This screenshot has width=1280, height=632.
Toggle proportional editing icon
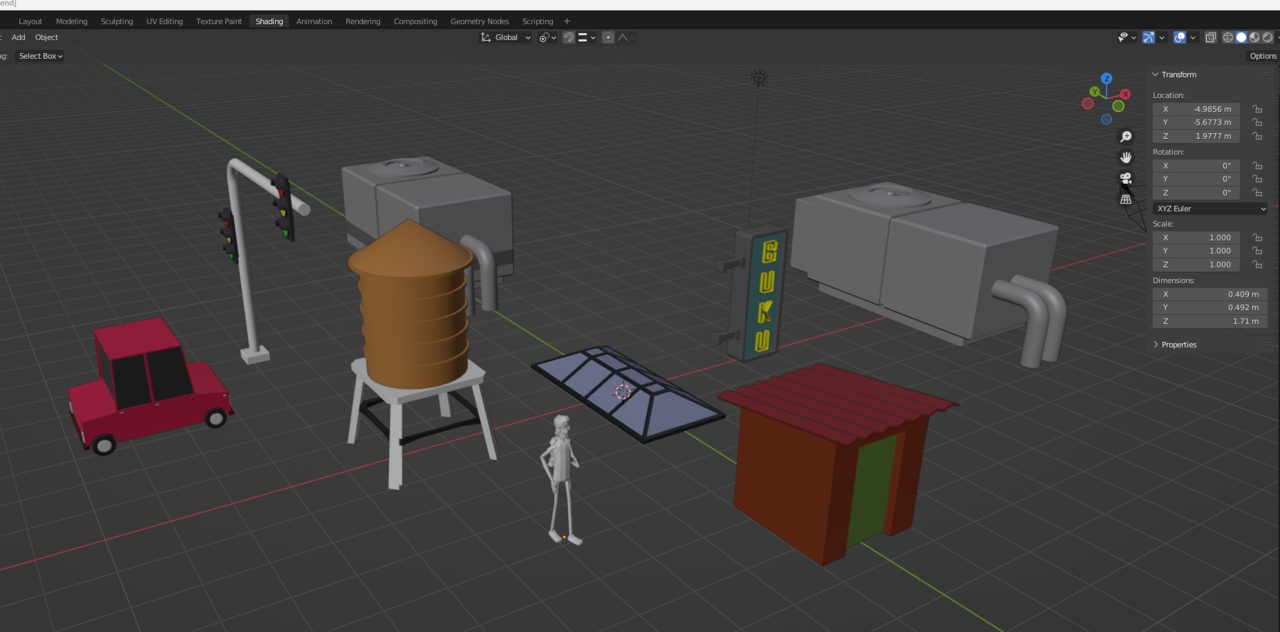[608, 37]
